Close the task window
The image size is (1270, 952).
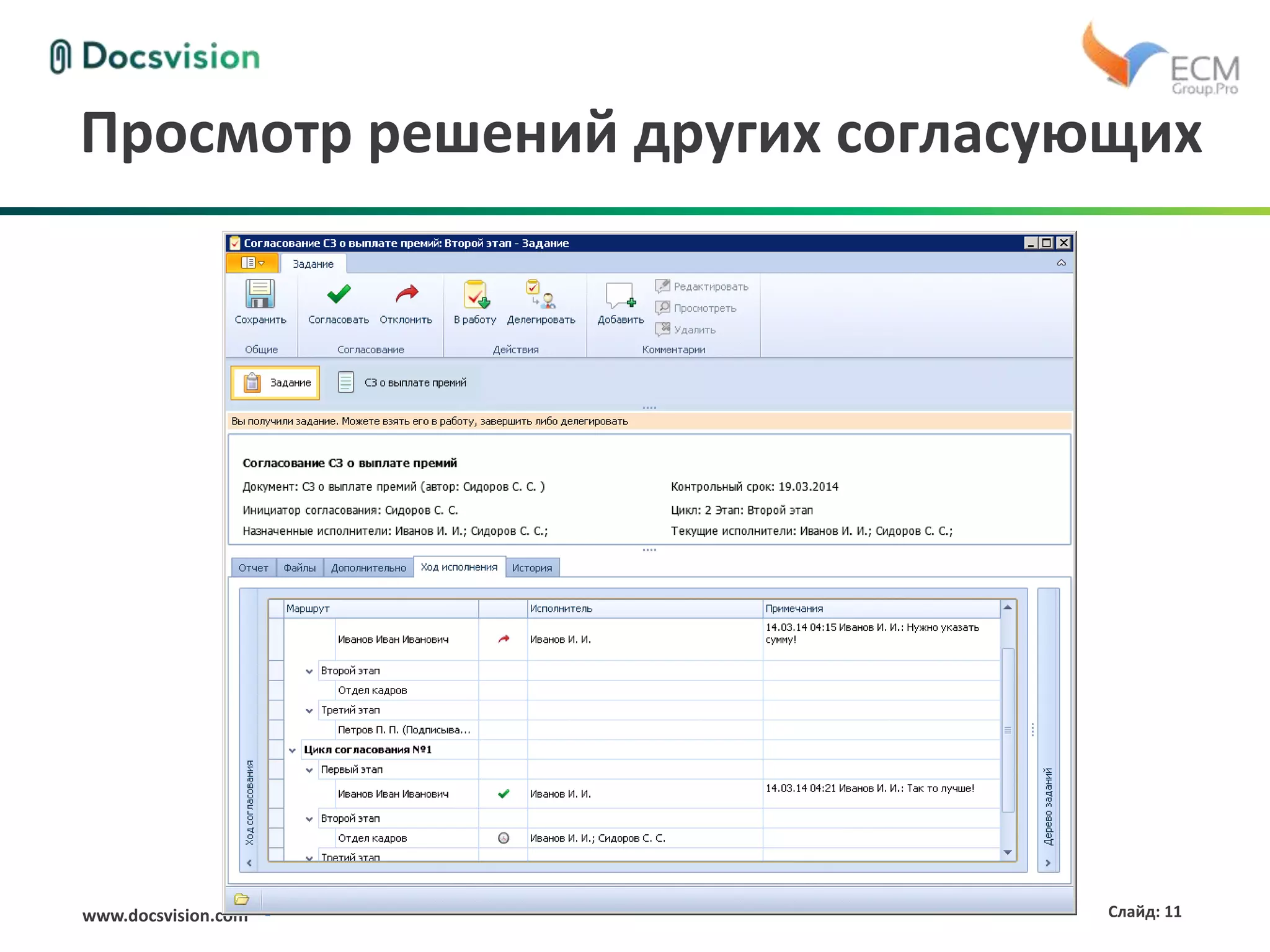(1064, 243)
